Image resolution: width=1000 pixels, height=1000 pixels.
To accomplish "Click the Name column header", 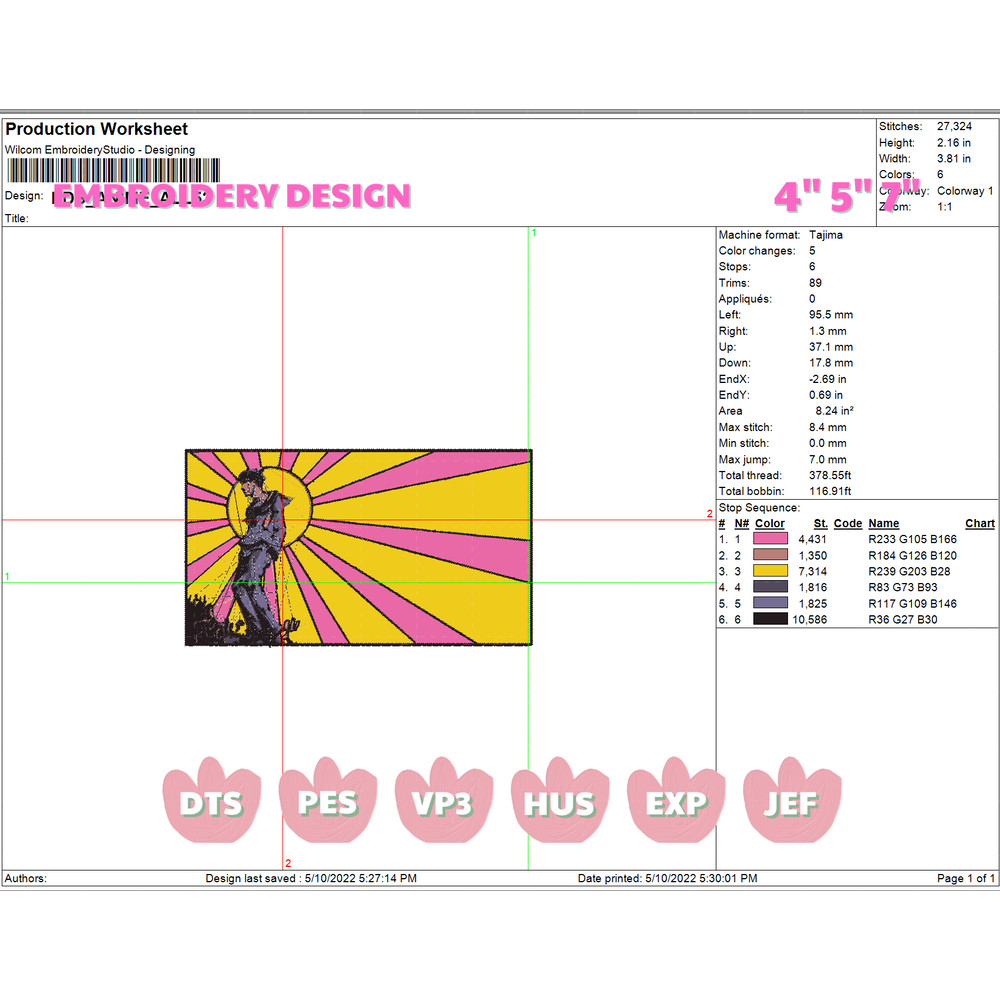I will (x=883, y=523).
